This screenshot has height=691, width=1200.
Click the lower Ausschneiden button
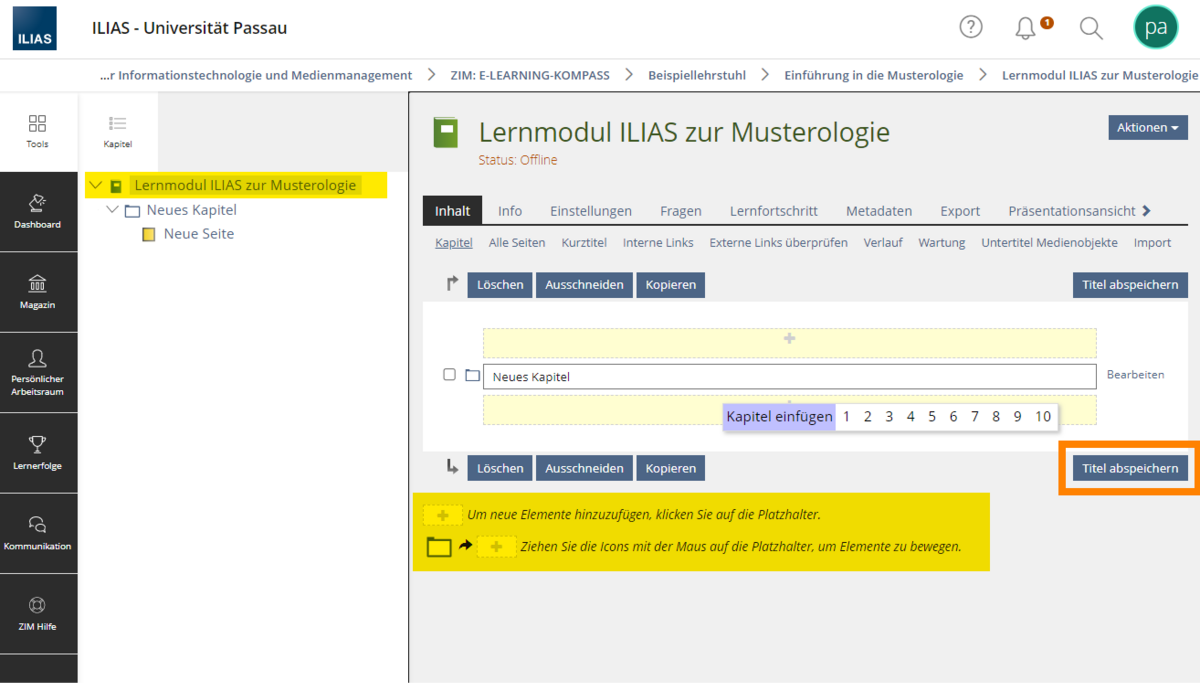(584, 468)
